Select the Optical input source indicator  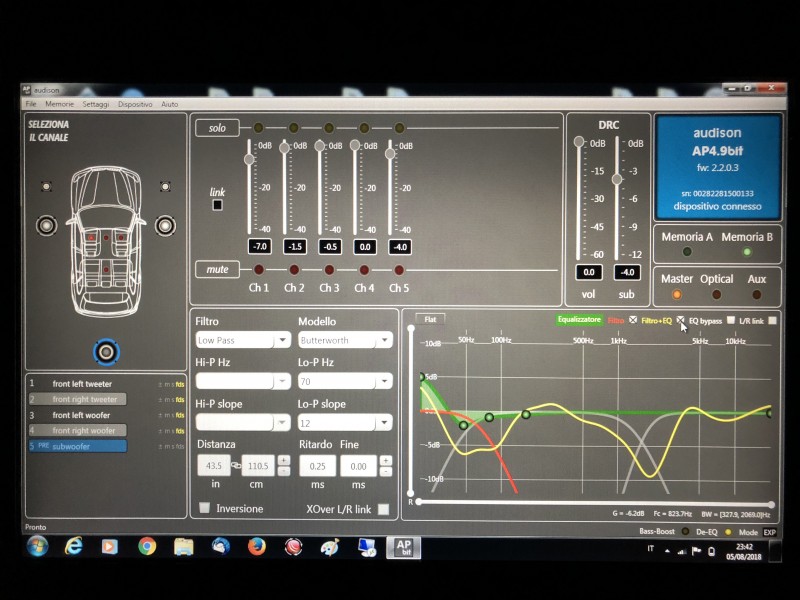[716, 294]
